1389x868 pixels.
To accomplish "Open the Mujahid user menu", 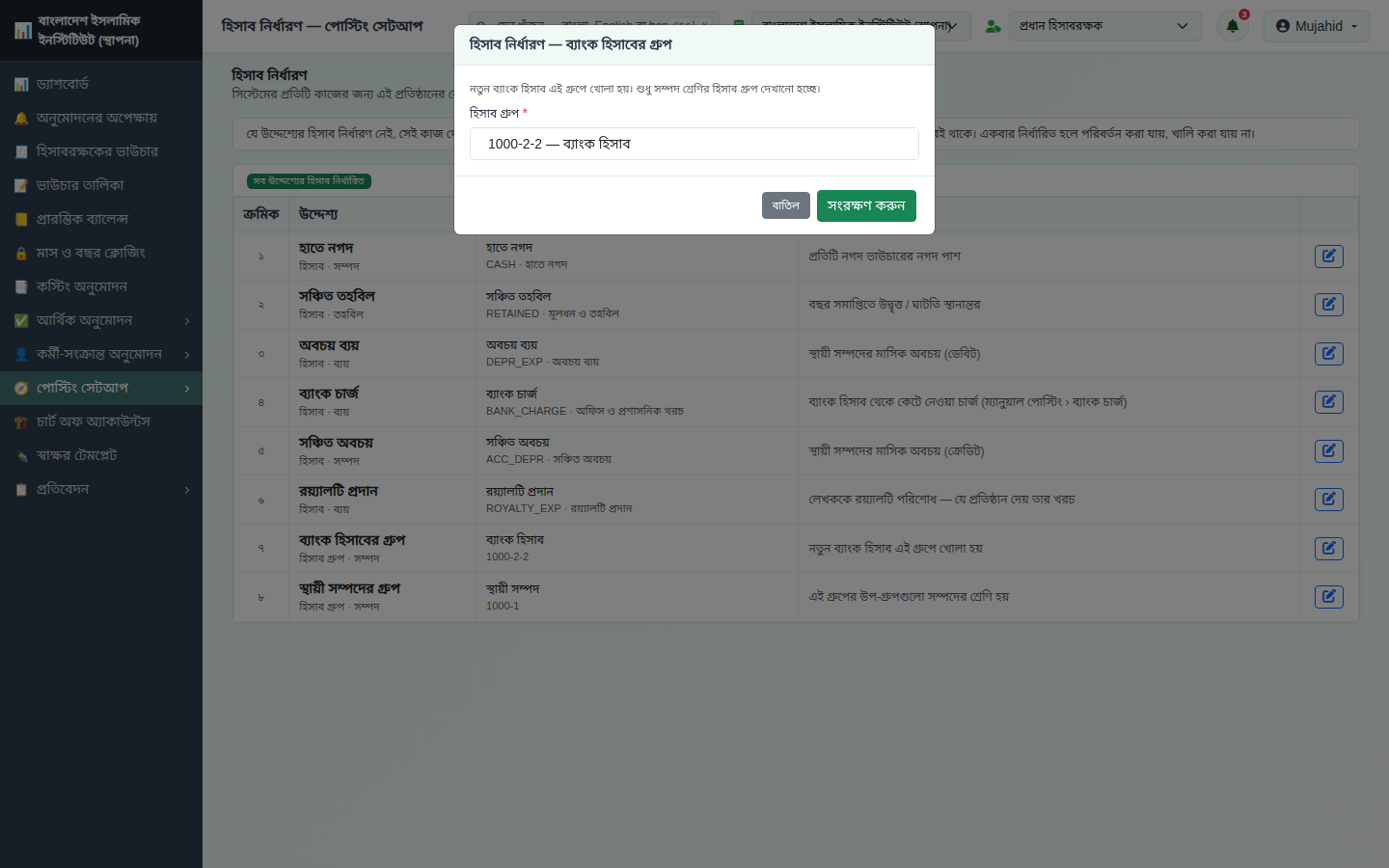I will click(x=1316, y=26).
